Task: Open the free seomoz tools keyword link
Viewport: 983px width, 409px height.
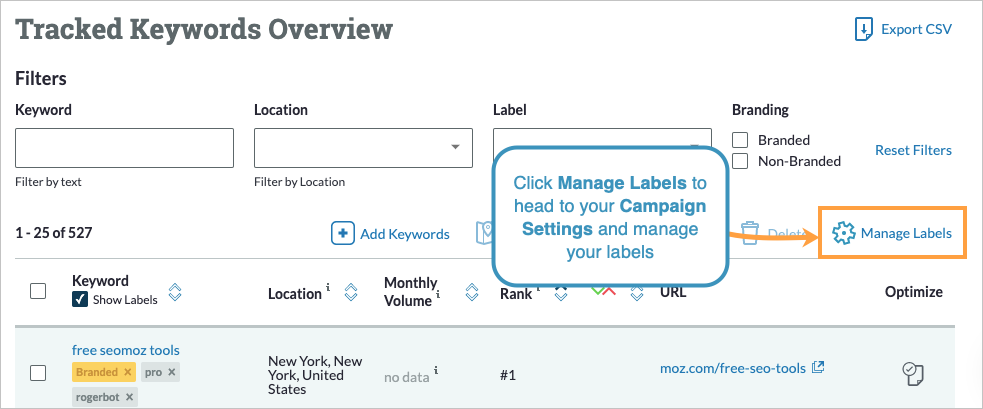Action: click(x=125, y=350)
